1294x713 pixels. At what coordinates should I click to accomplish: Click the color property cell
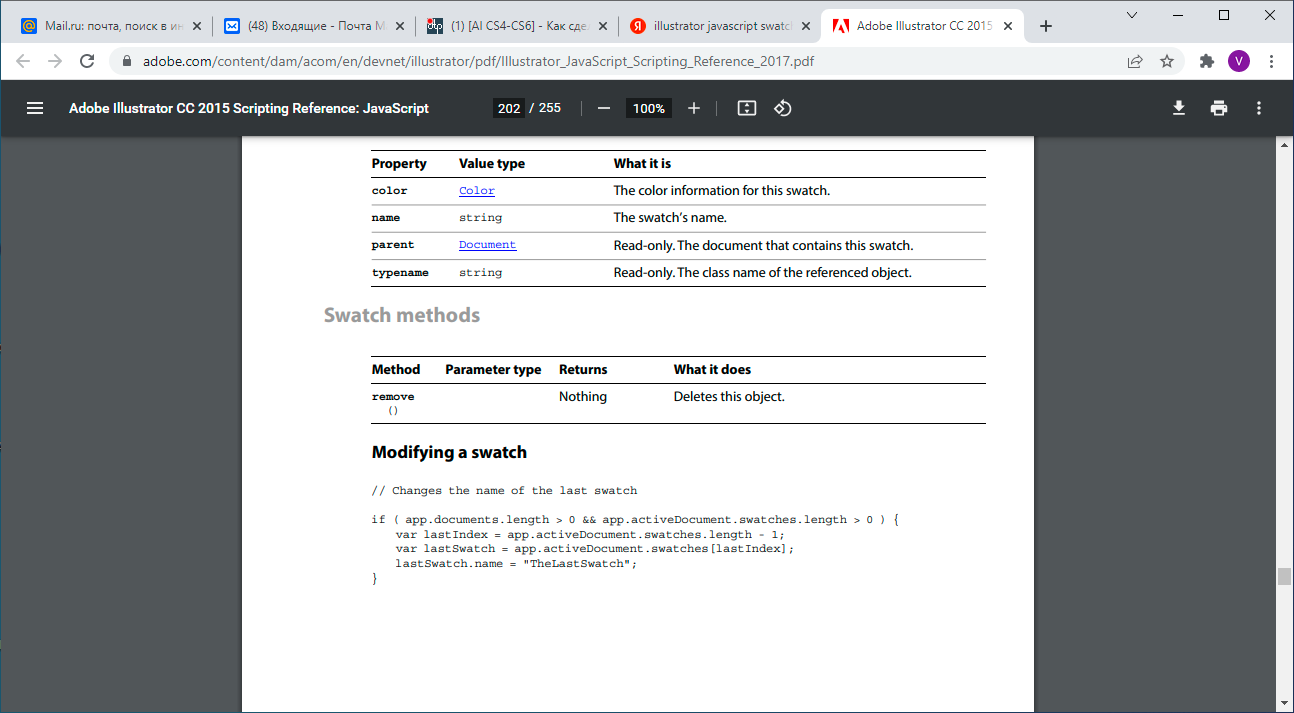pos(390,190)
